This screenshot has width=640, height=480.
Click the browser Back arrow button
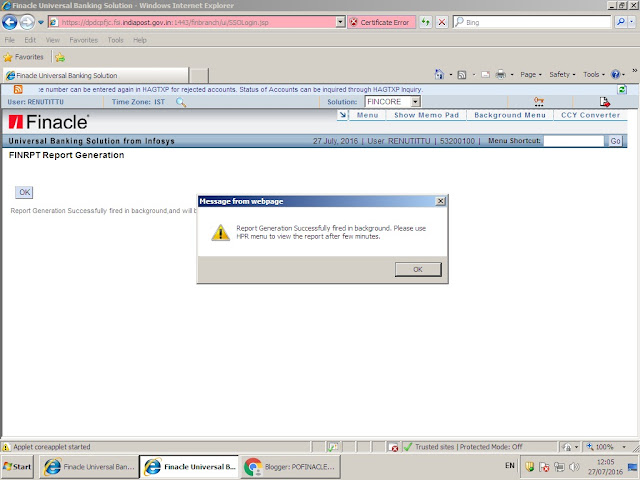pyautogui.click(x=10, y=22)
